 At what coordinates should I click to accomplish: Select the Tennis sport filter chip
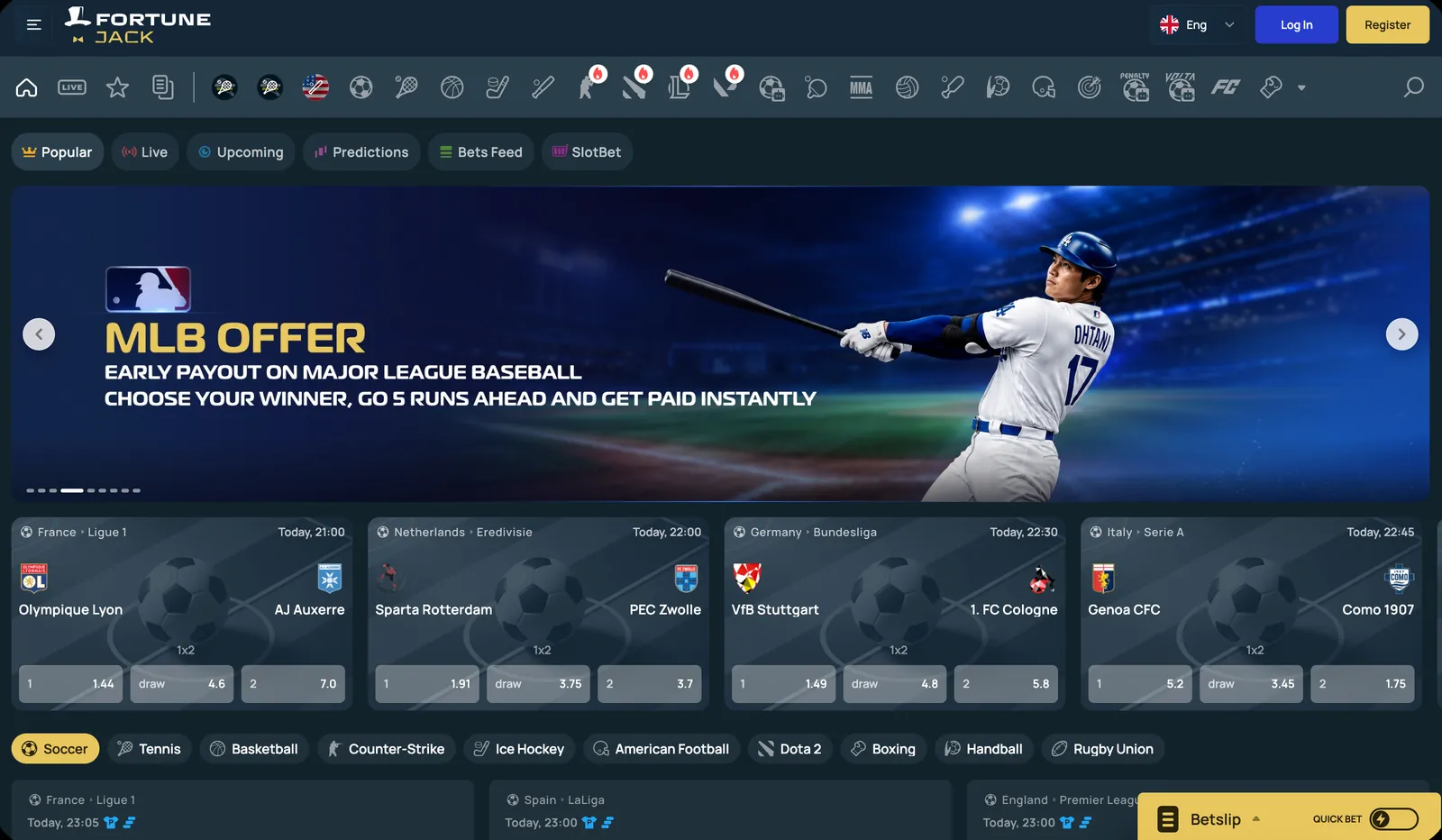(150, 749)
